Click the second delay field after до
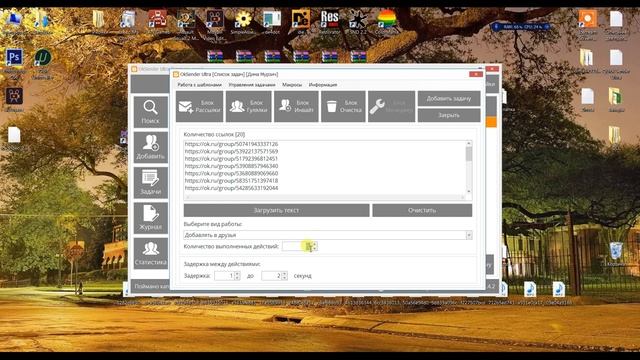The width and height of the screenshot is (640, 360). tap(271, 276)
